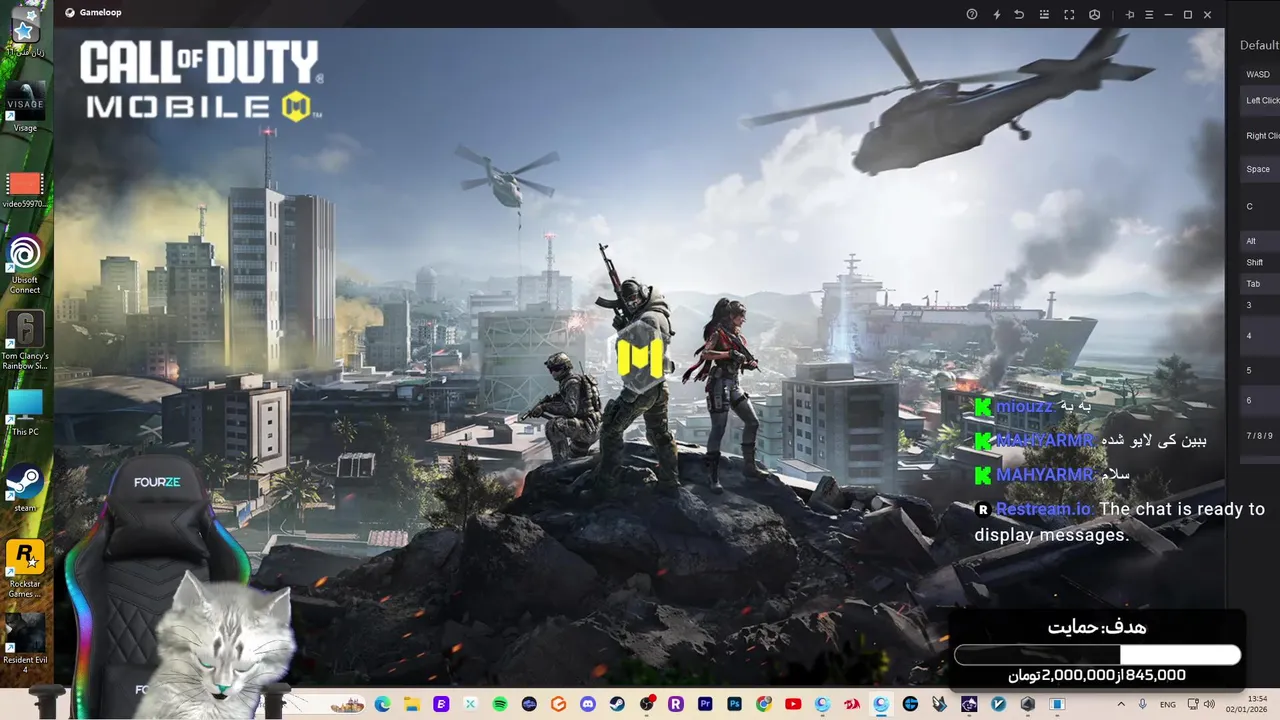Open the Gameloop help icon
Image resolution: width=1280 pixels, height=720 pixels.
pos(972,14)
